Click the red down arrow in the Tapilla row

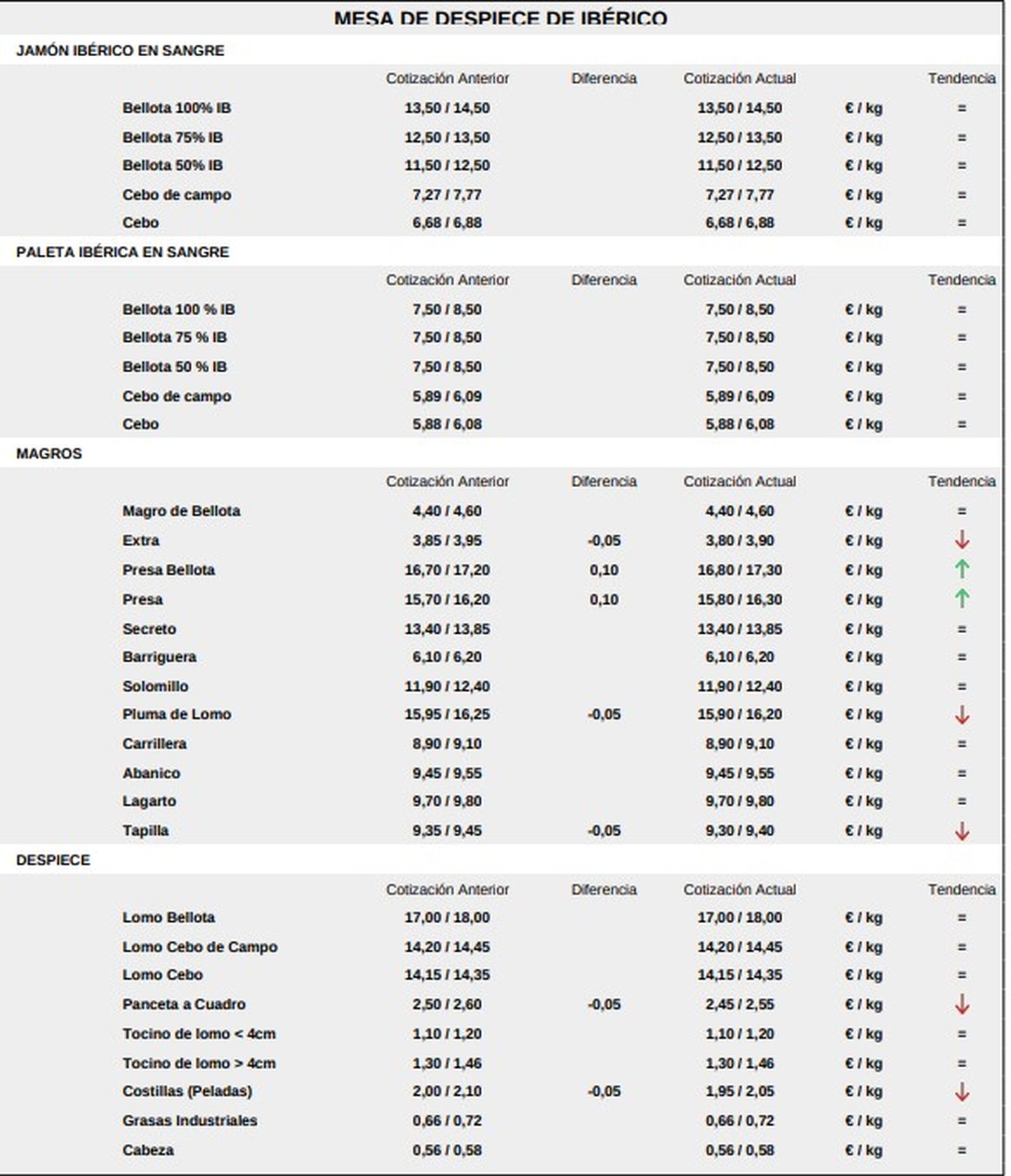961,831
